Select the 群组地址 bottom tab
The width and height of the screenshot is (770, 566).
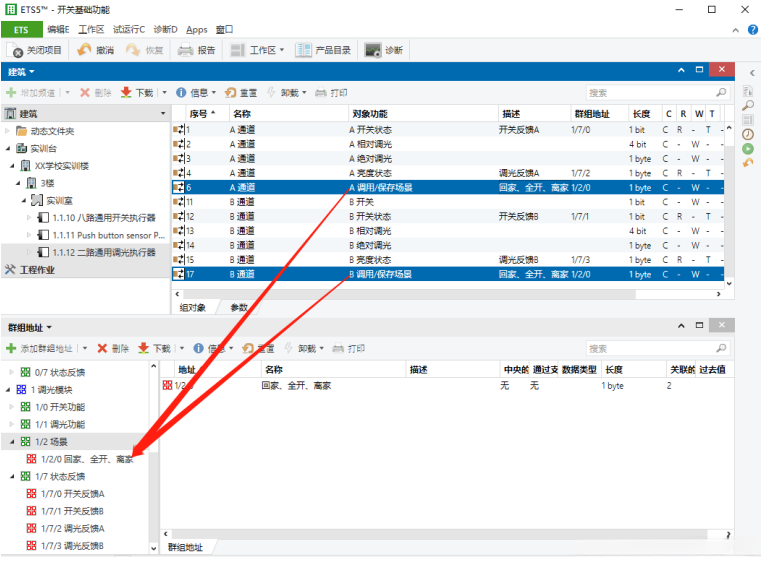[185, 547]
